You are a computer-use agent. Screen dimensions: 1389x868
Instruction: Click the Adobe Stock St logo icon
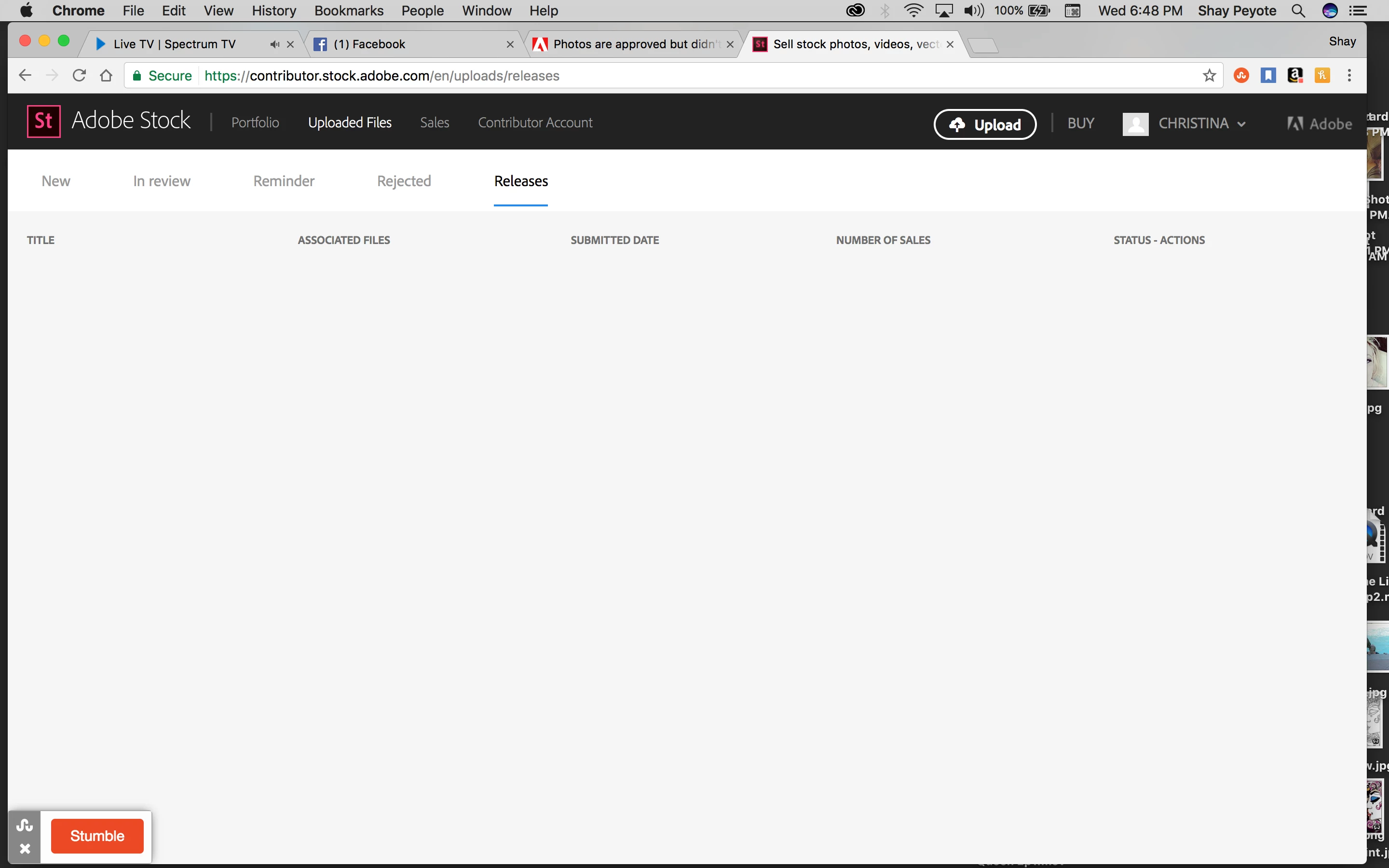coord(43,121)
